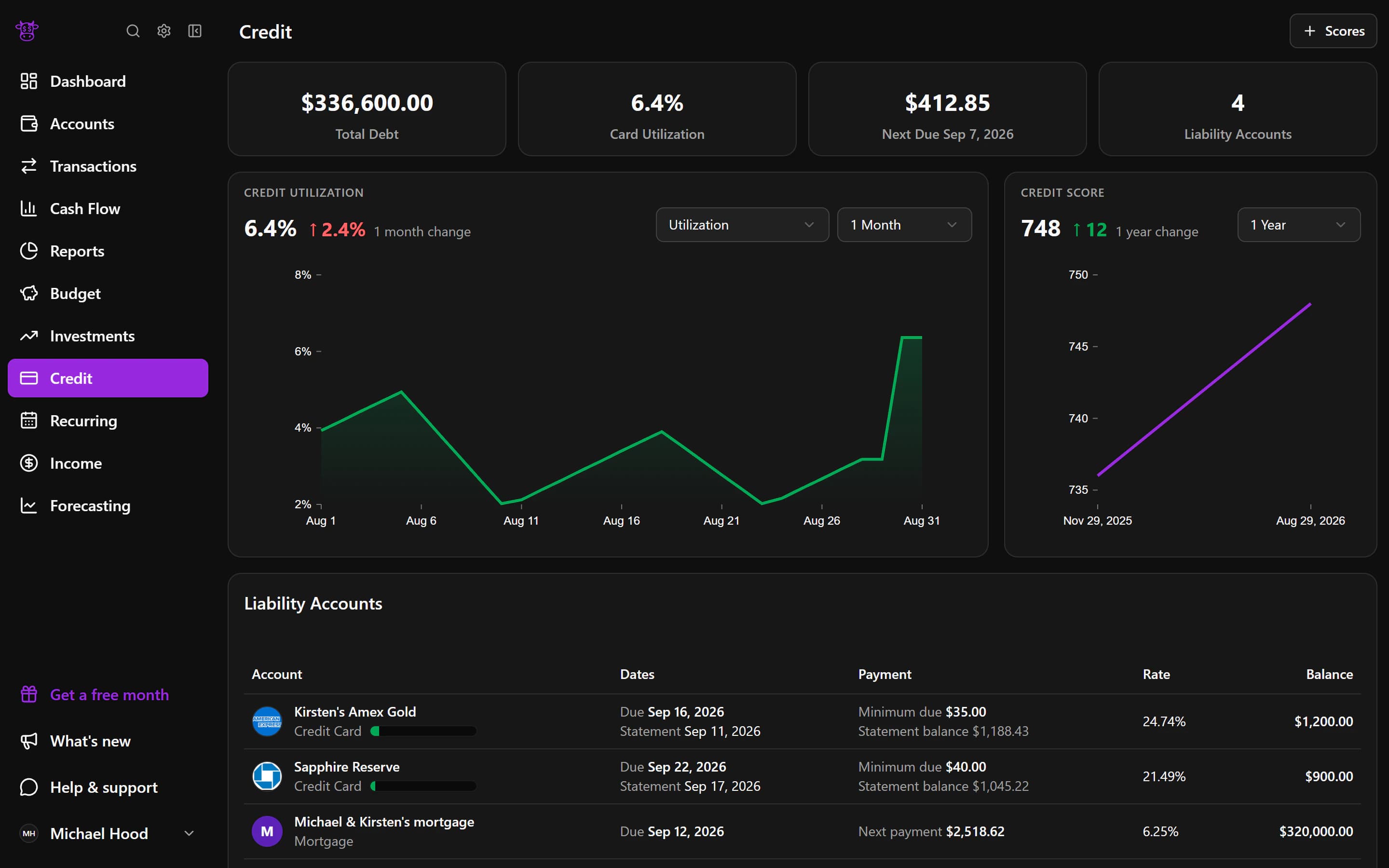Open the Utilization metric dropdown
The height and width of the screenshot is (868, 1389).
click(742, 225)
